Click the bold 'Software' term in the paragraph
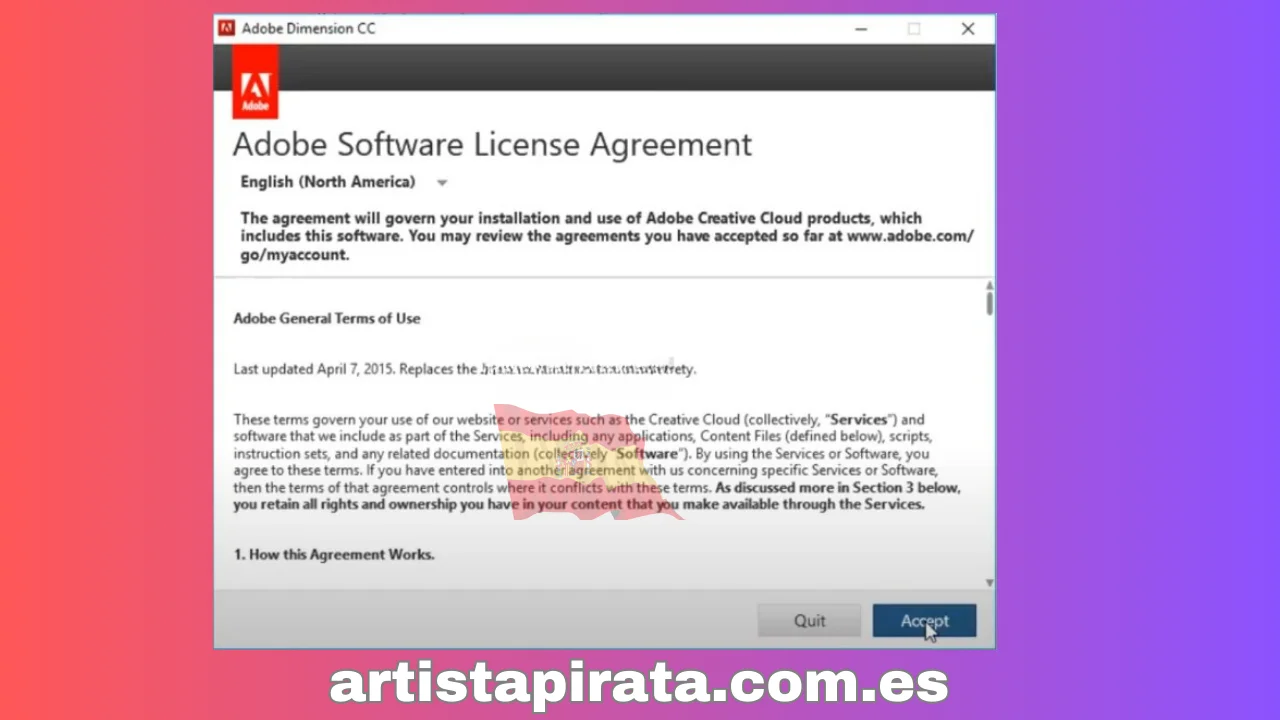Viewport: 1280px width, 720px height. (646, 453)
